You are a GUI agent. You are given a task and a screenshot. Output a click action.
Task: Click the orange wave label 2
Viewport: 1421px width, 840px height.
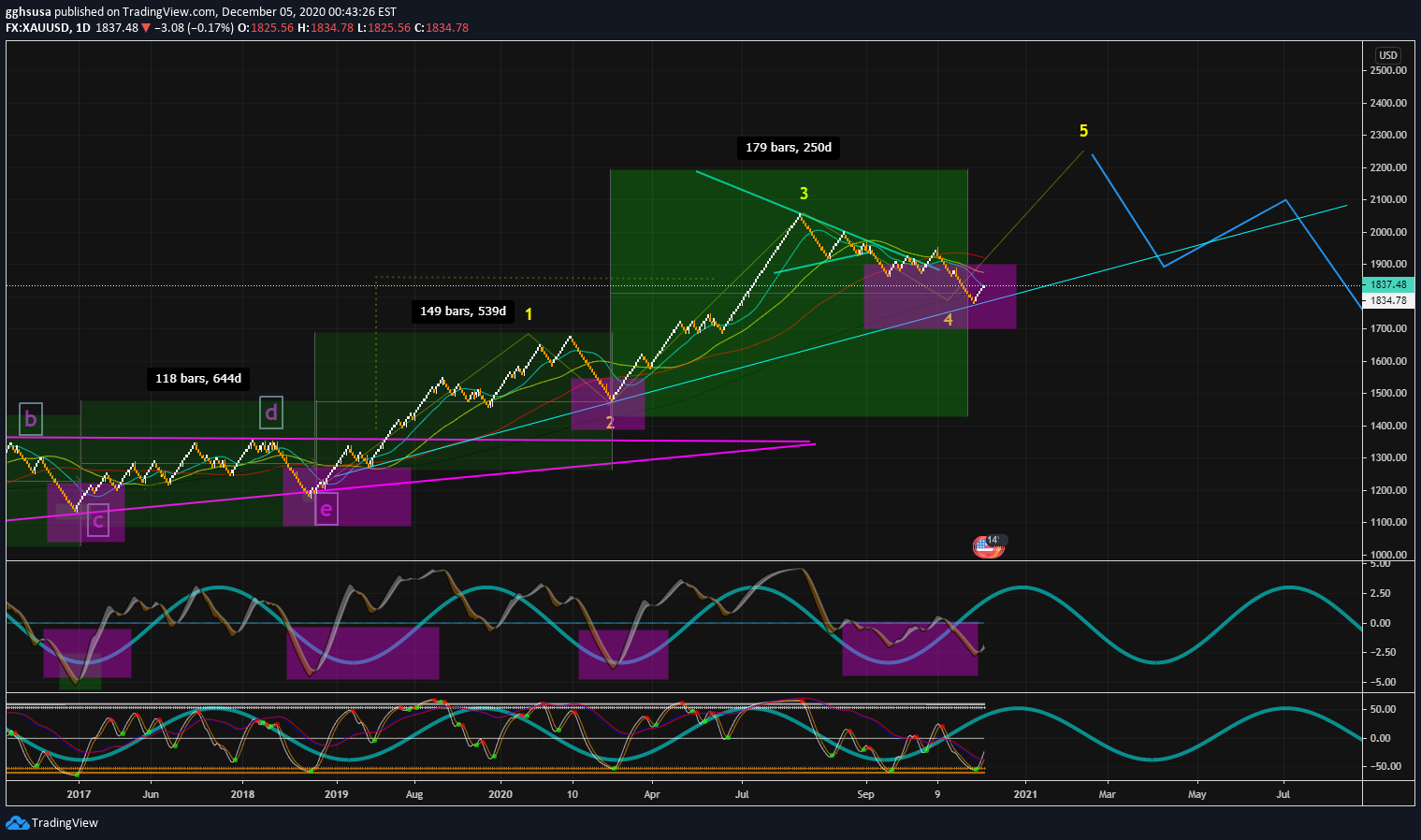click(x=610, y=423)
